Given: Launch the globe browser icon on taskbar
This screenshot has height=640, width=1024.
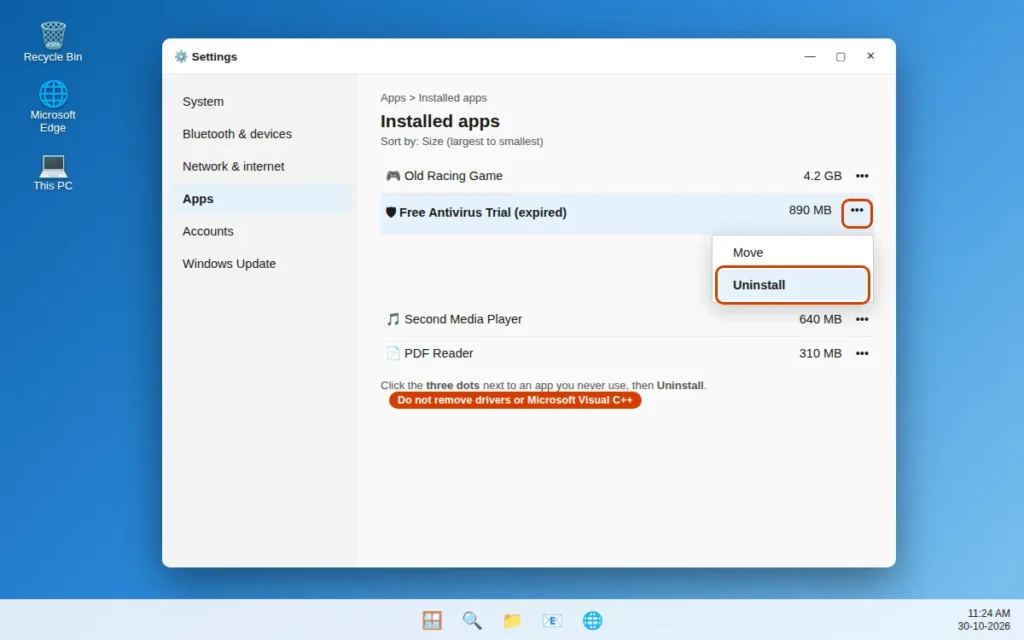Looking at the screenshot, I should pos(592,620).
